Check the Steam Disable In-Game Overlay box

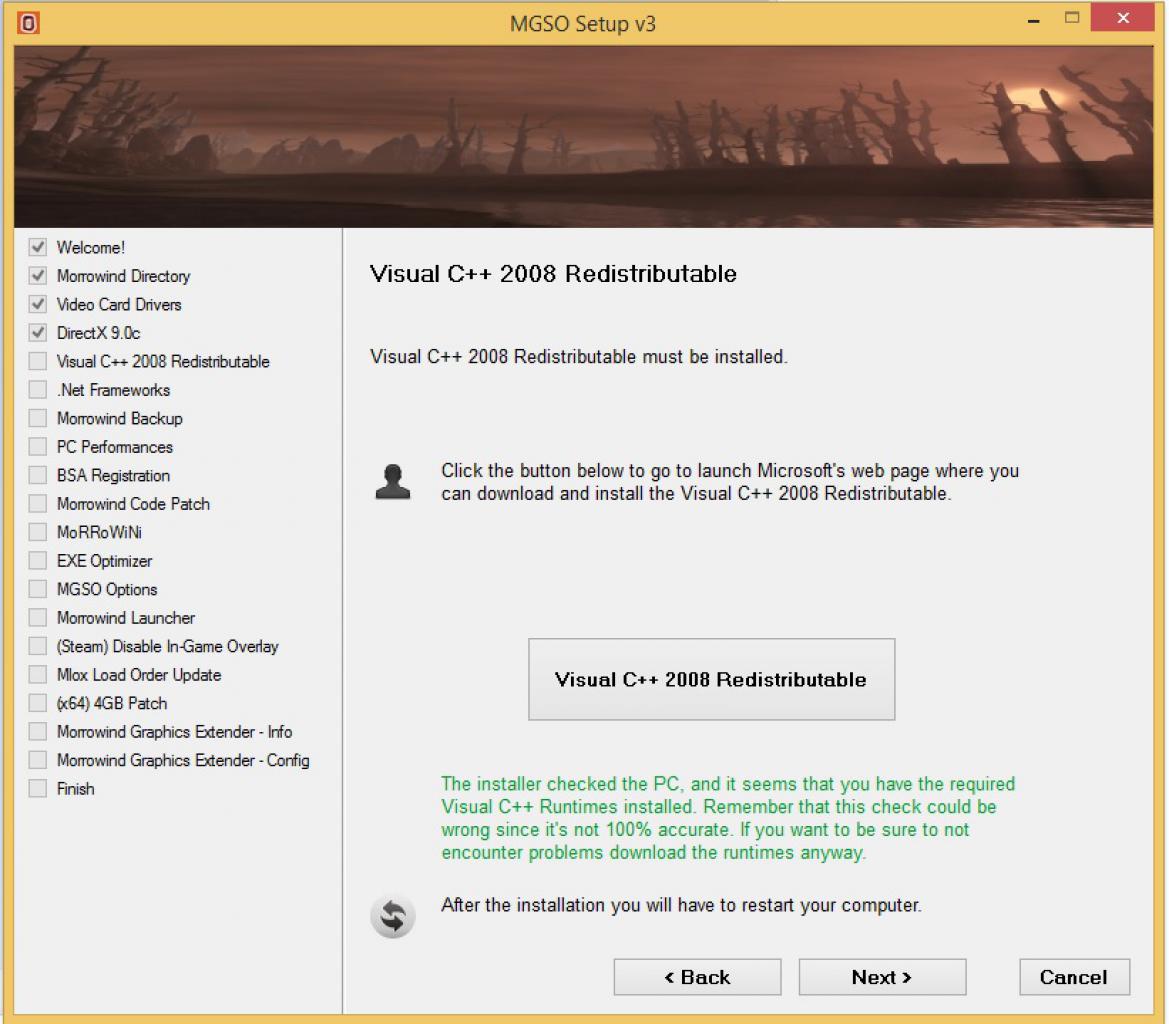pyautogui.click(x=37, y=645)
